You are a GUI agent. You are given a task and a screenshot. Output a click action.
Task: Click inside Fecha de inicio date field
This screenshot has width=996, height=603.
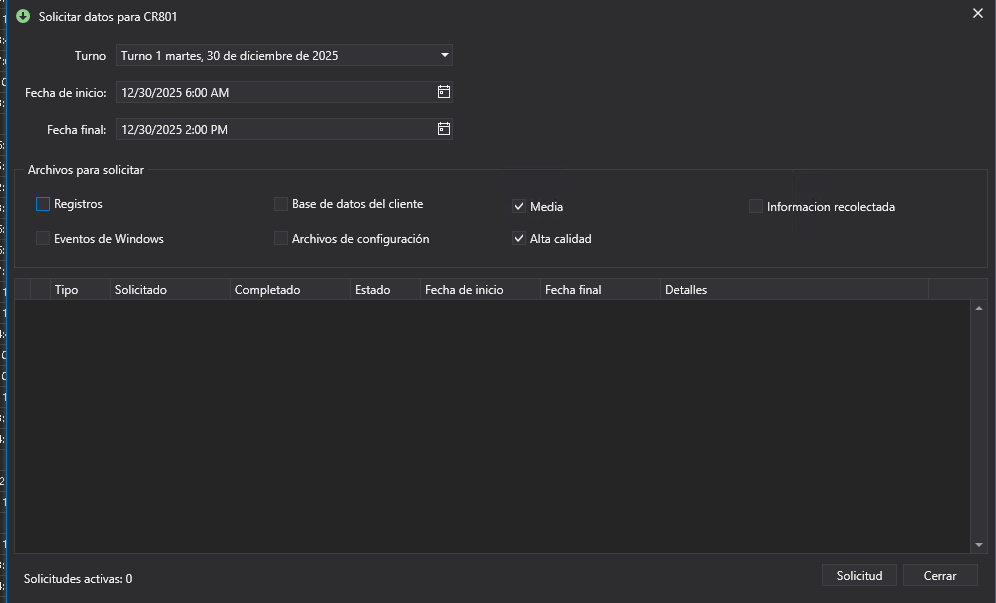coord(270,92)
